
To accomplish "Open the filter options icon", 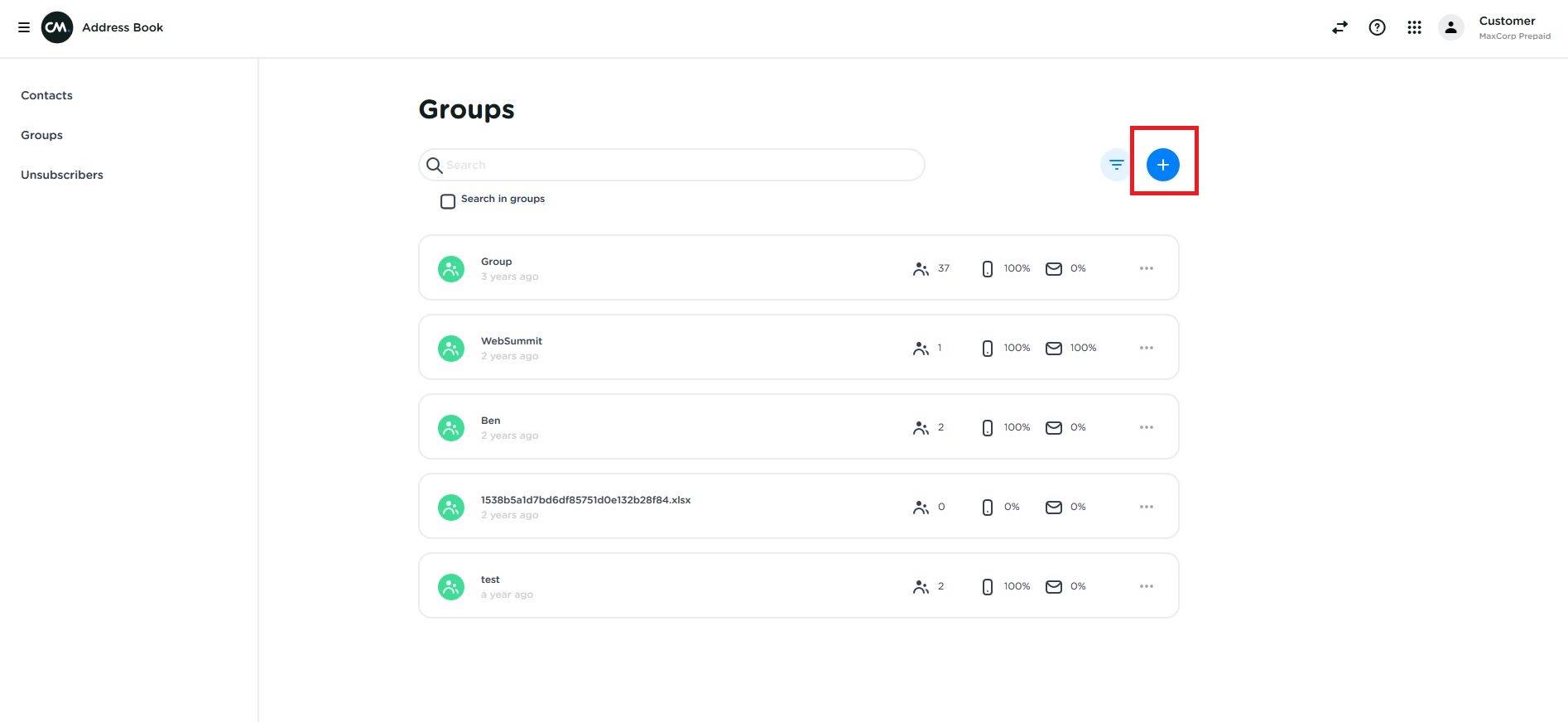I will pos(1116,165).
